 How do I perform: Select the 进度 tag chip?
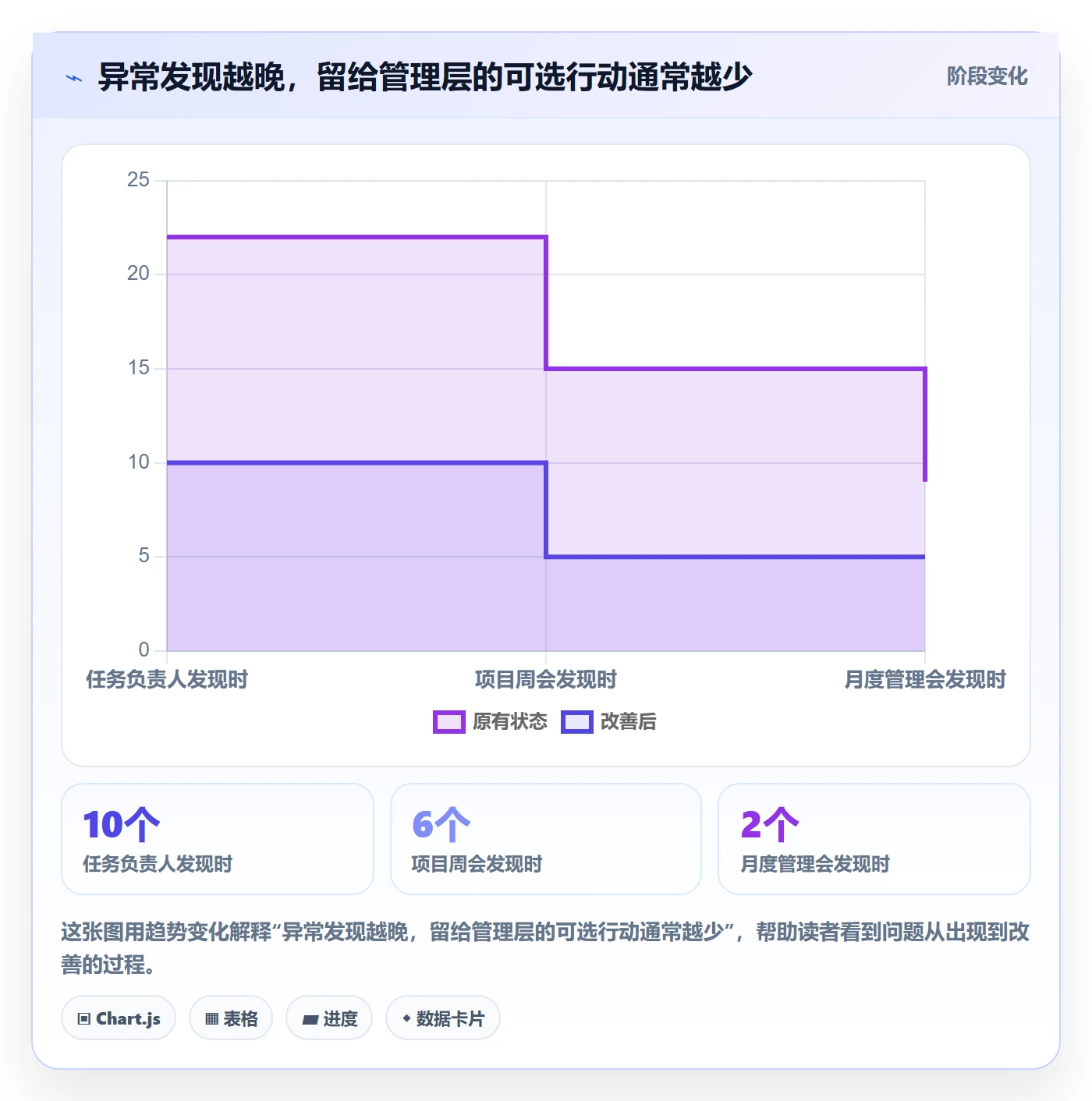coord(329,1018)
